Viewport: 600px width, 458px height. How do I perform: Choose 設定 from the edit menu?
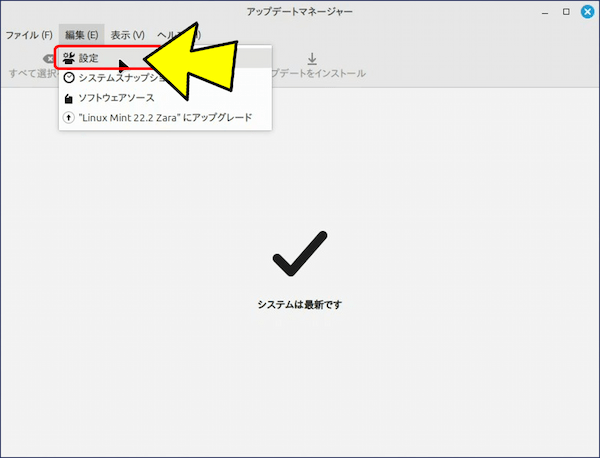click(88, 58)
